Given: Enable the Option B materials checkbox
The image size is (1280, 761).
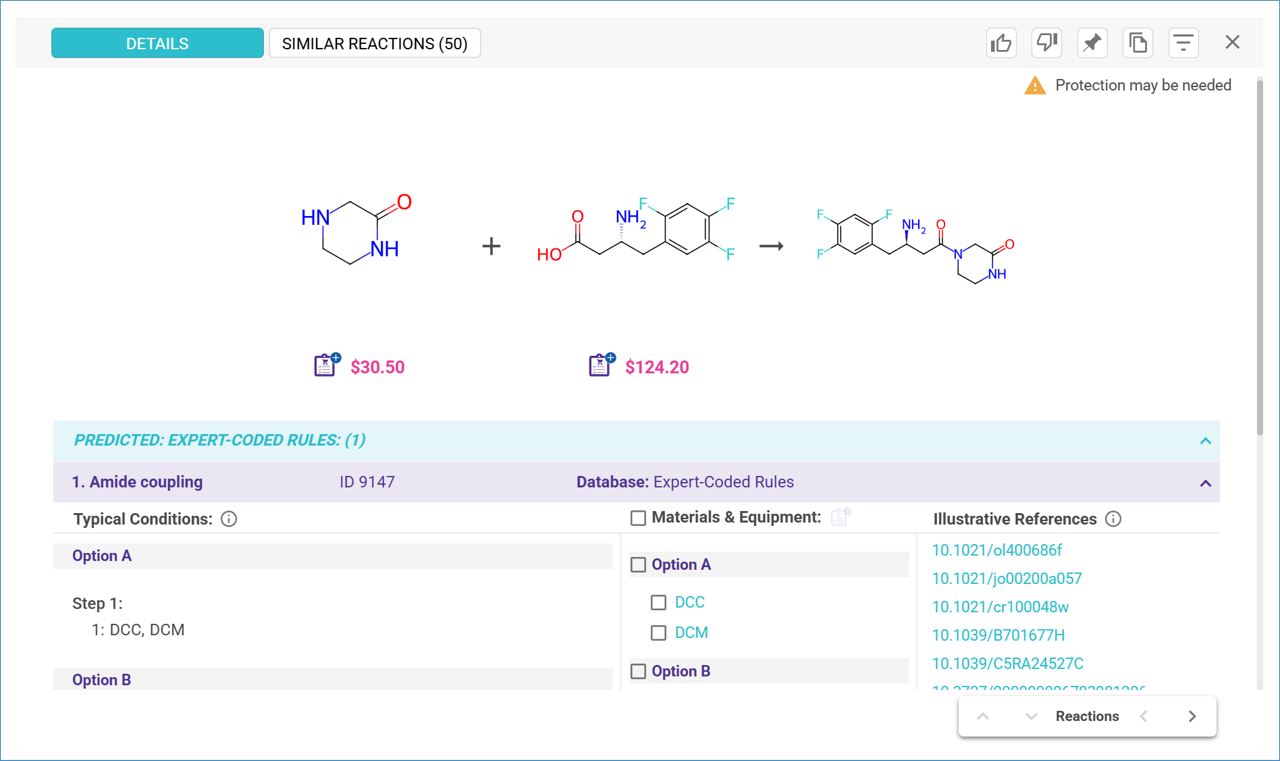Looking at the screenshot, I should pos(638,672).
